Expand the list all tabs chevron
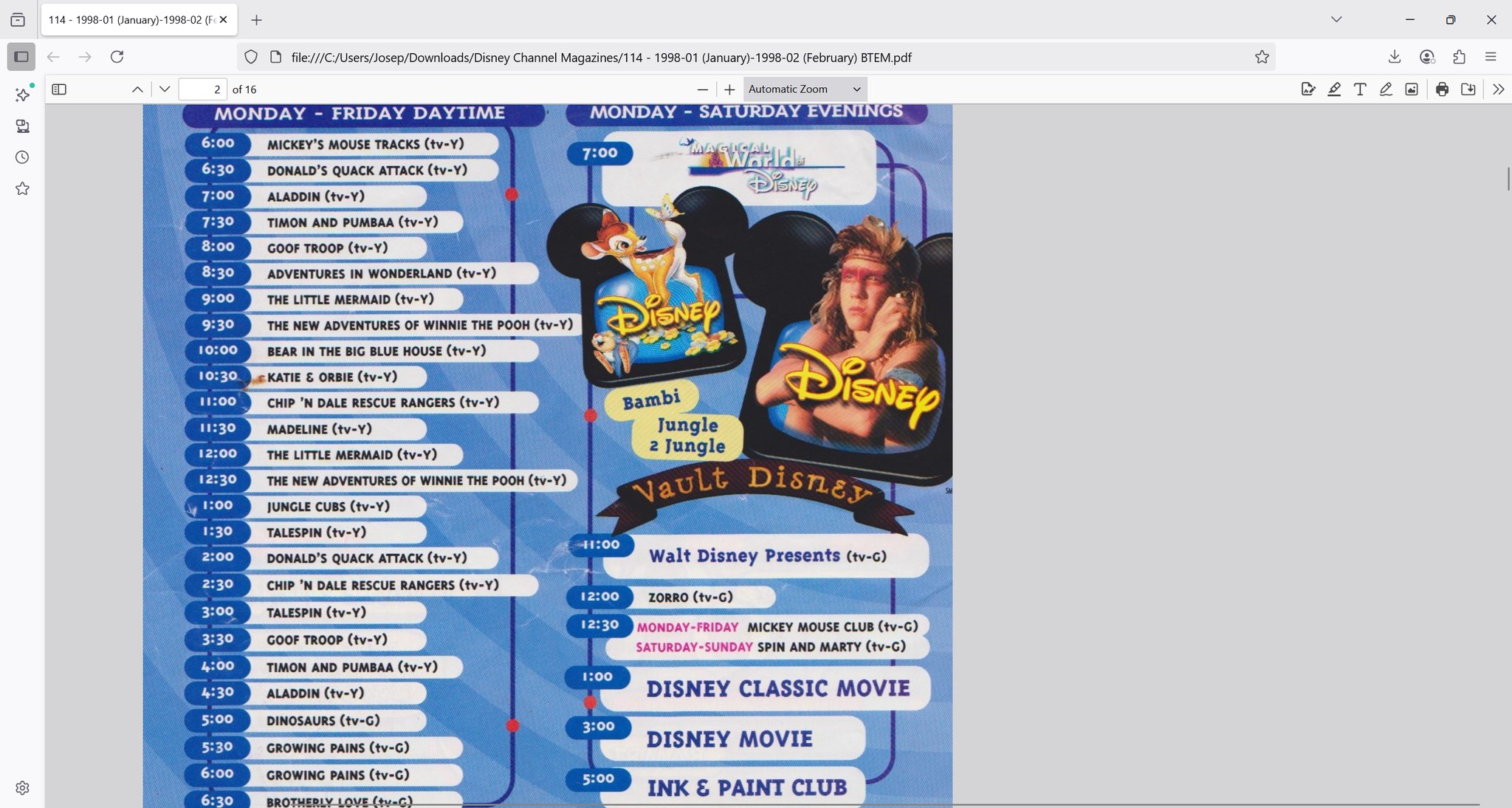 pos(1336,20)
